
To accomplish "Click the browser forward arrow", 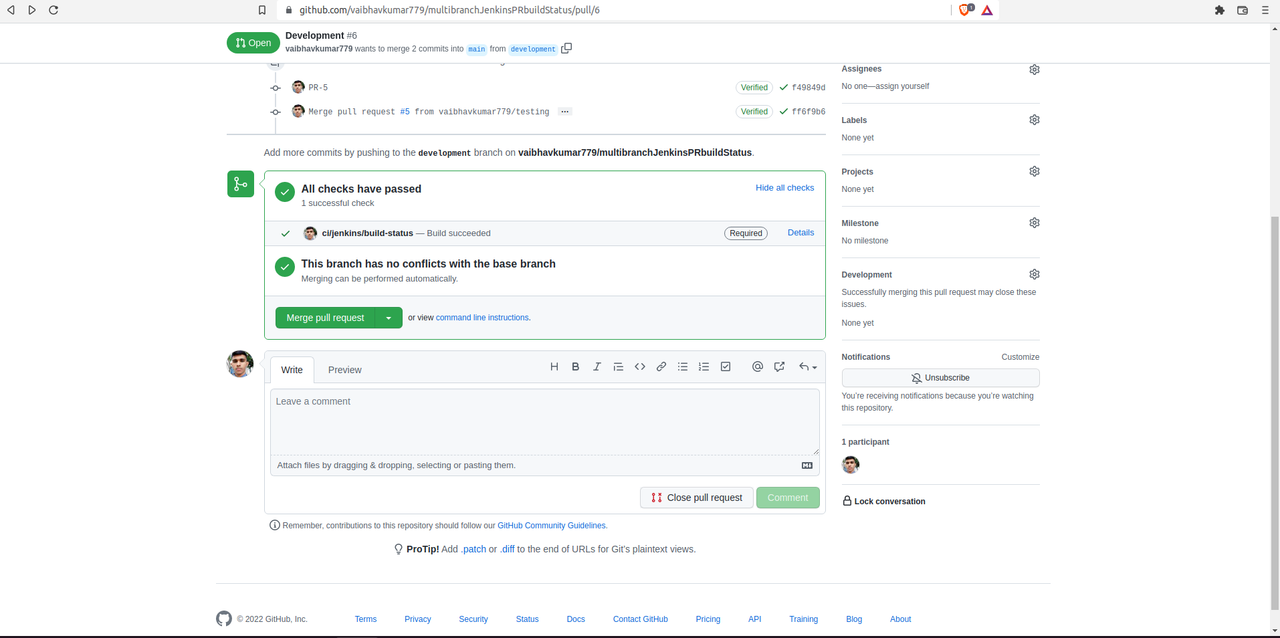I will click(32, 10).
